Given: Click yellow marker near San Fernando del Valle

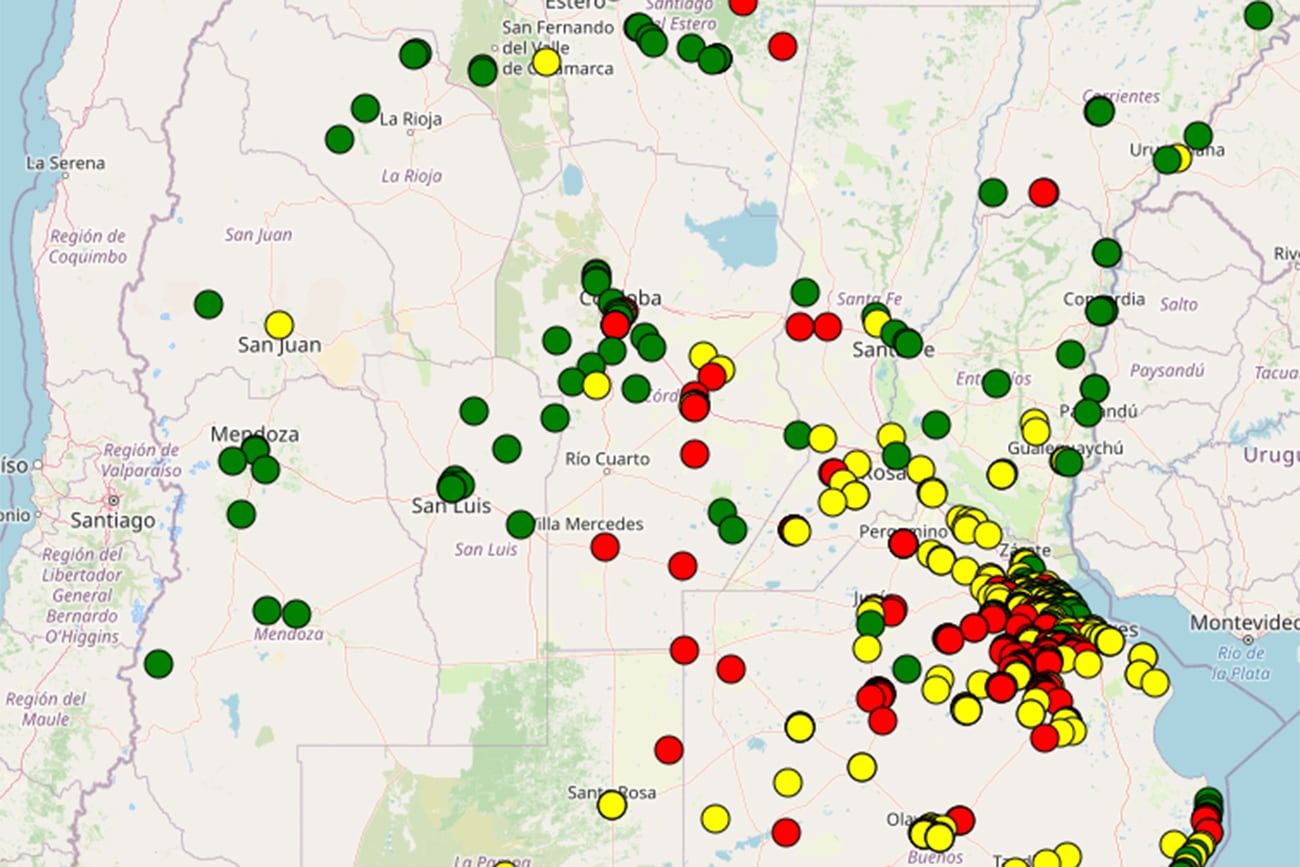Looking at the screenshot, I should pyautogui.click(x=546, y=62).
